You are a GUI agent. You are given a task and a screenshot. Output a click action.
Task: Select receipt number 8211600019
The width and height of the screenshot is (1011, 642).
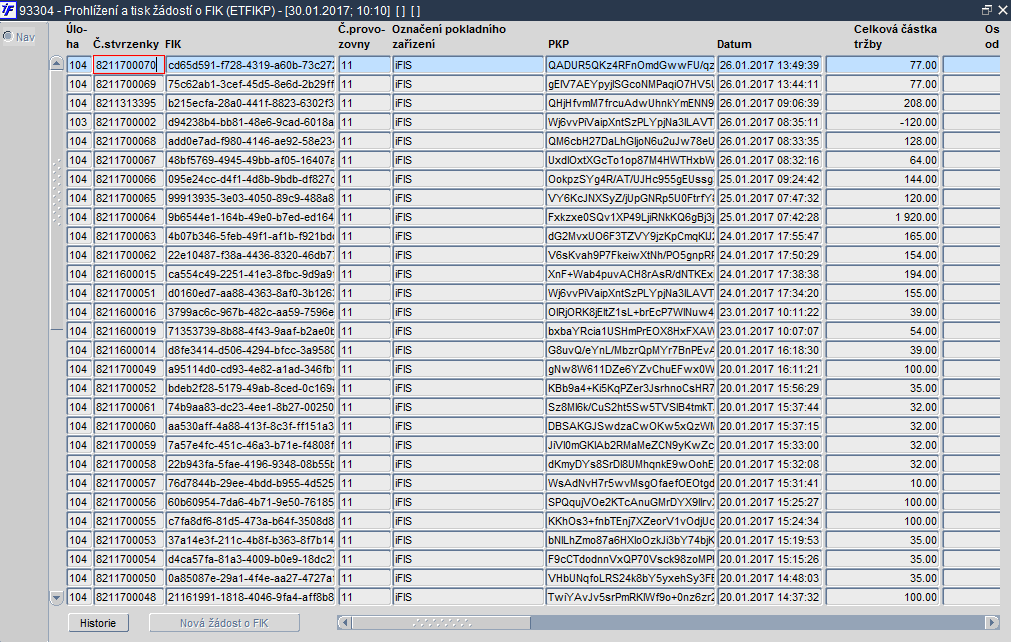coord(129,331)
